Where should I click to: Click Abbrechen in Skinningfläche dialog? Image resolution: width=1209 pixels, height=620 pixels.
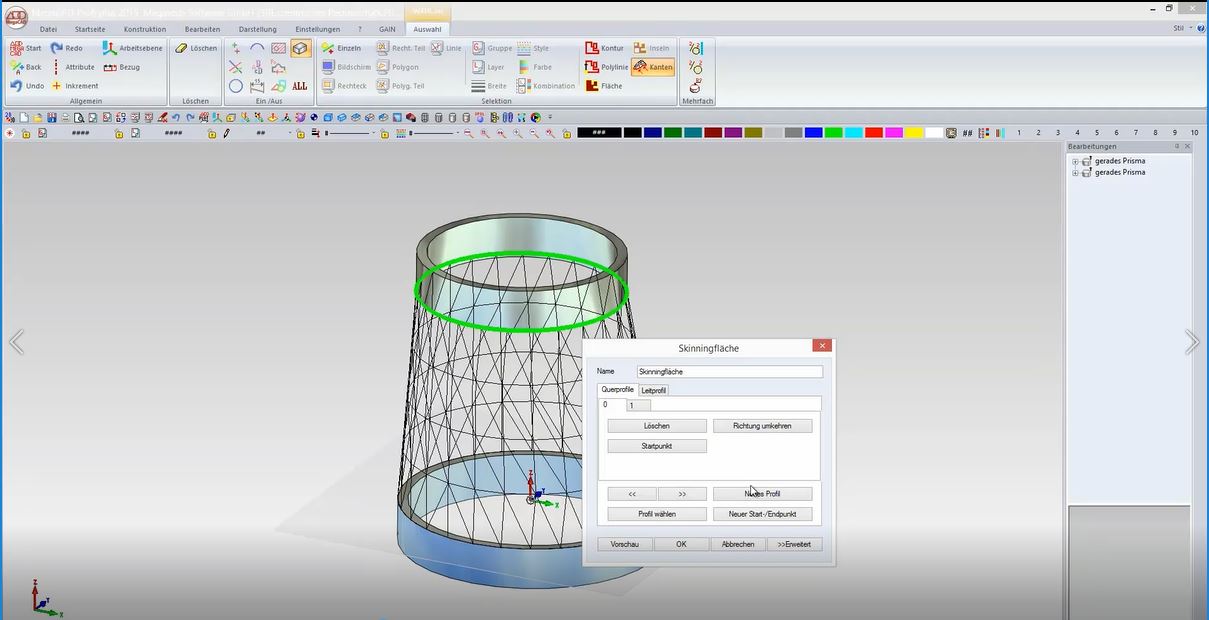[x=738, y=544]
